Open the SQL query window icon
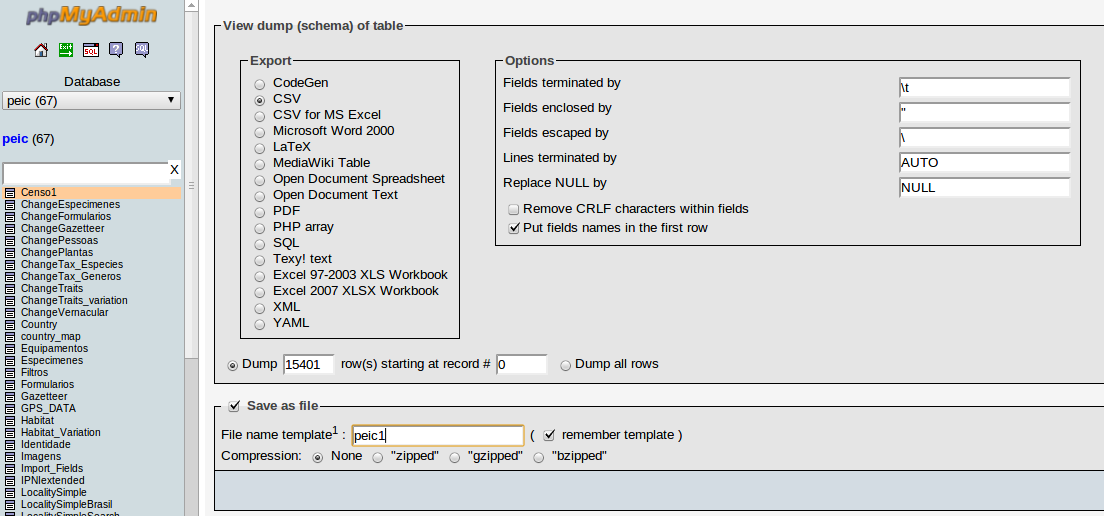 91,50
